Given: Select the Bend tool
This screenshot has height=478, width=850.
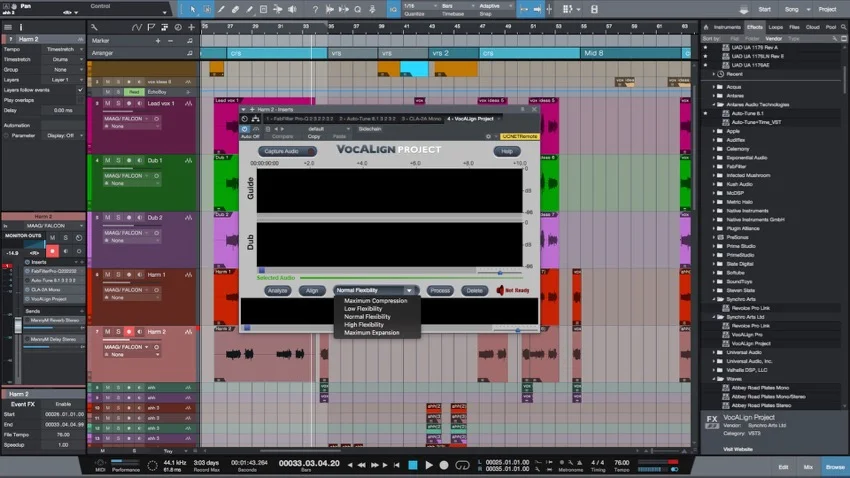Looking at the screenshot, I should [278, 9].
